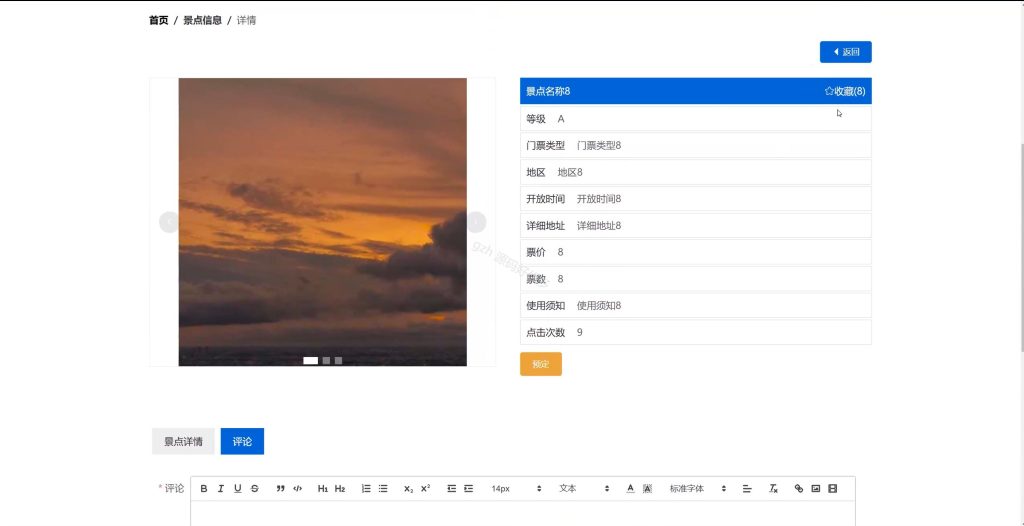Switch to the 景点详情 tab
This screenshot has height=526, width=1024.
click(184, 442)
